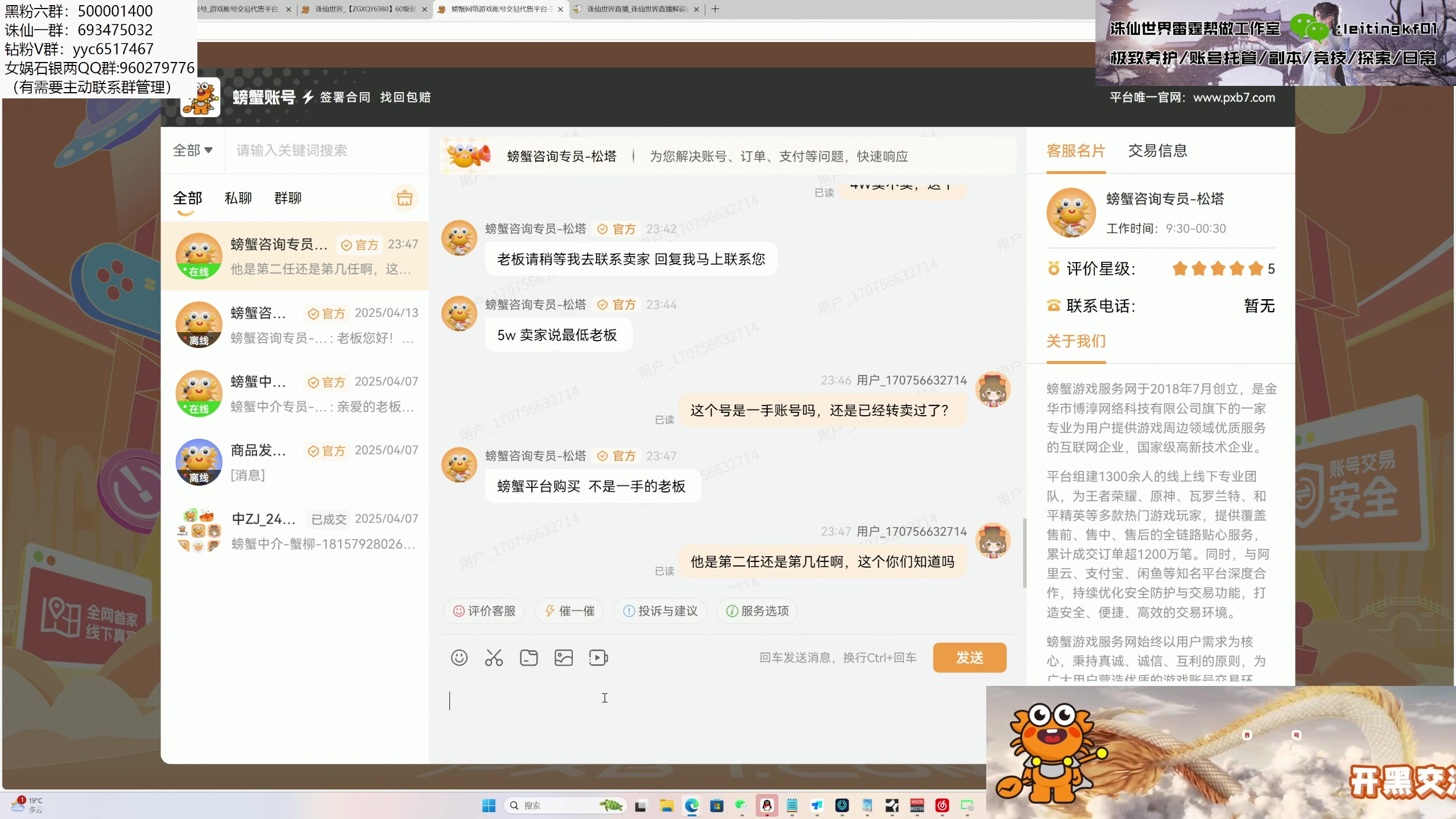Viewport: 1456px width, 819px height.
Task: Expand the 全部 filter dropdown
Action: tap(193, 150)
